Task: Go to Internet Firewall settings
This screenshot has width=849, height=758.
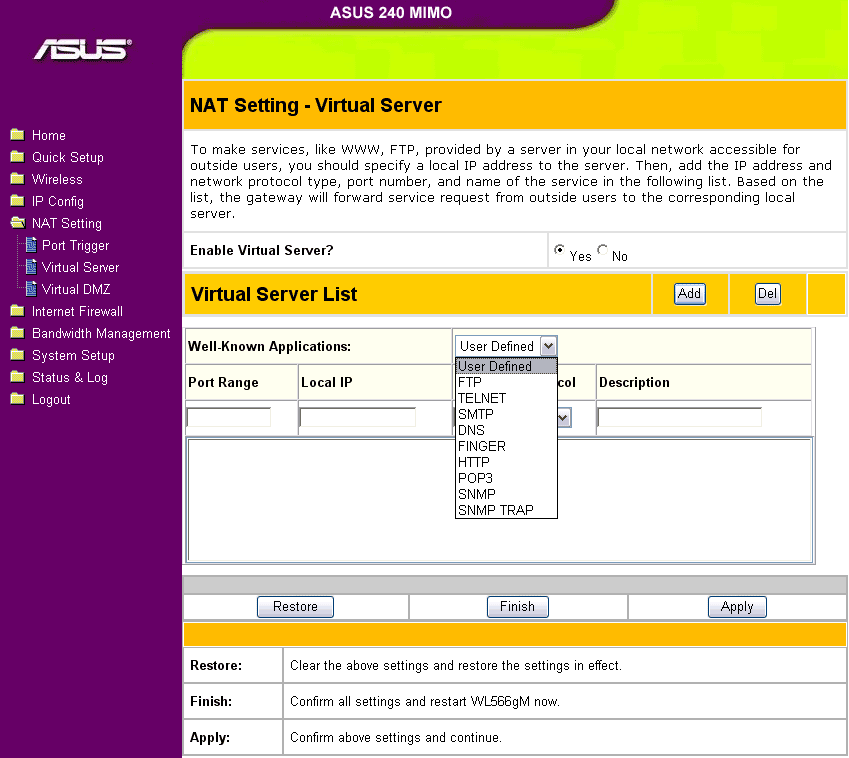Action: (77, 311)
